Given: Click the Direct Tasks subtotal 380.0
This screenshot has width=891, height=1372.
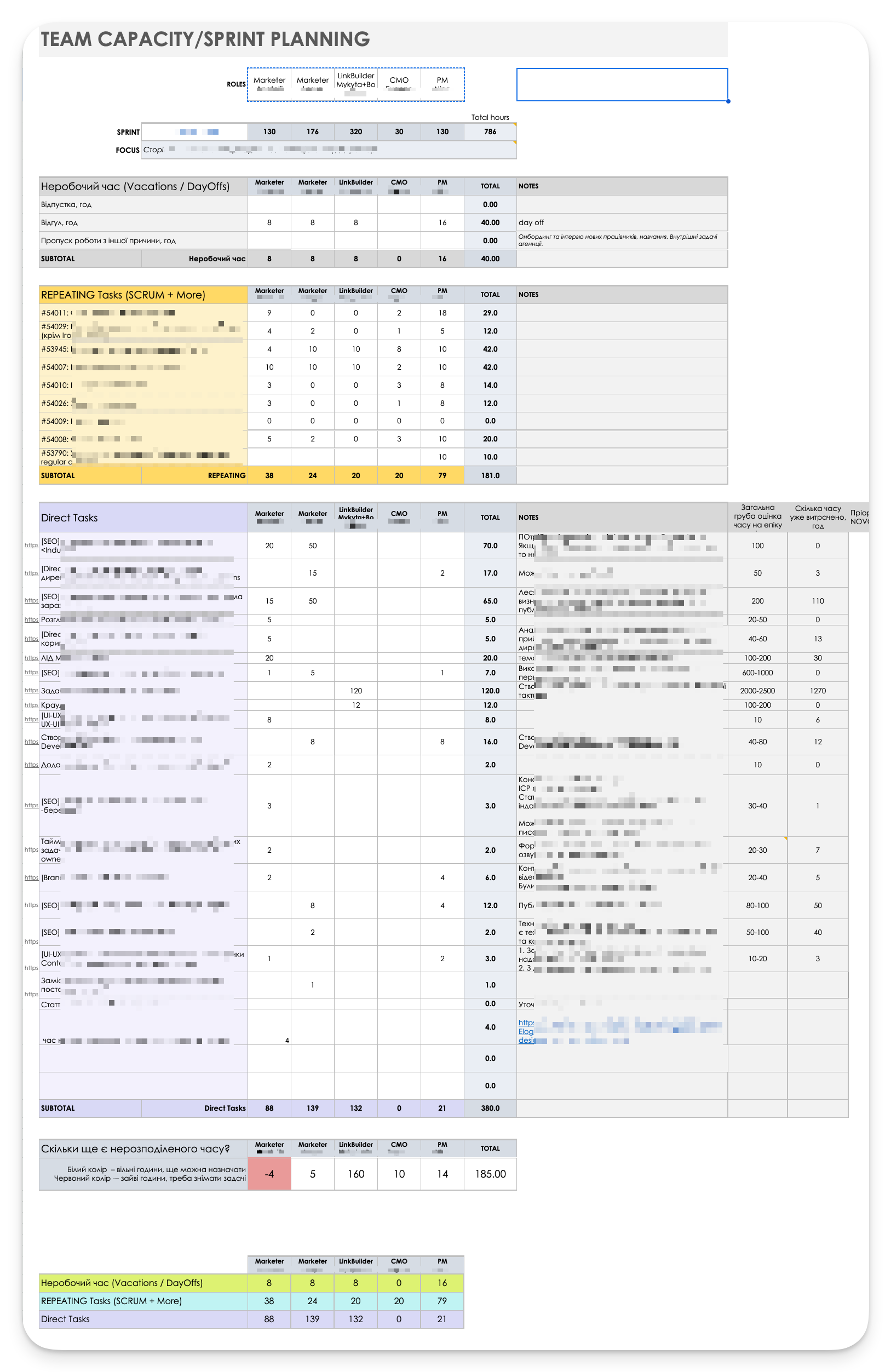Looking at the screenshot, I should click(490, 1109).
